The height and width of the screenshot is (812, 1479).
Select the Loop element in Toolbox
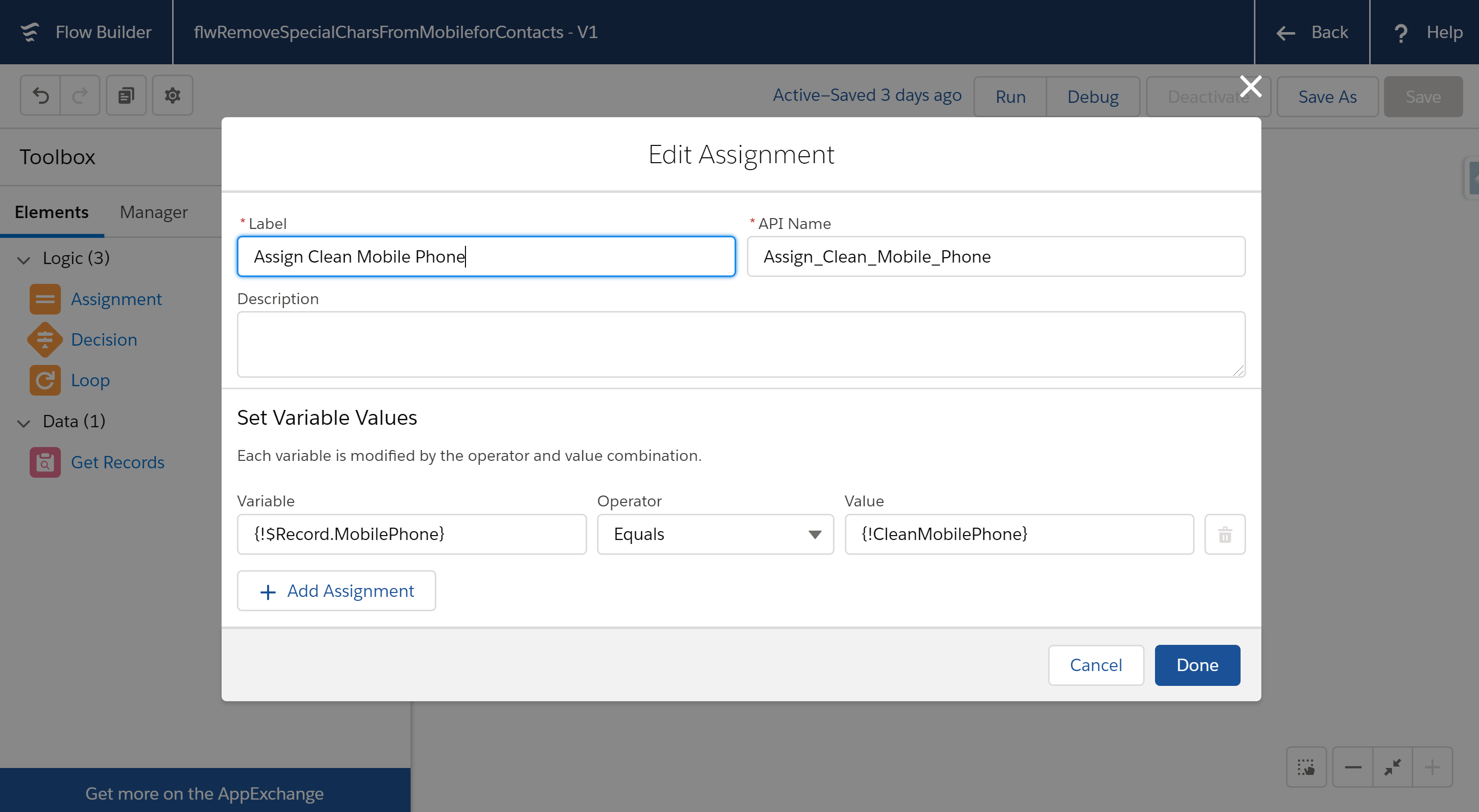(x=90, y=380)
